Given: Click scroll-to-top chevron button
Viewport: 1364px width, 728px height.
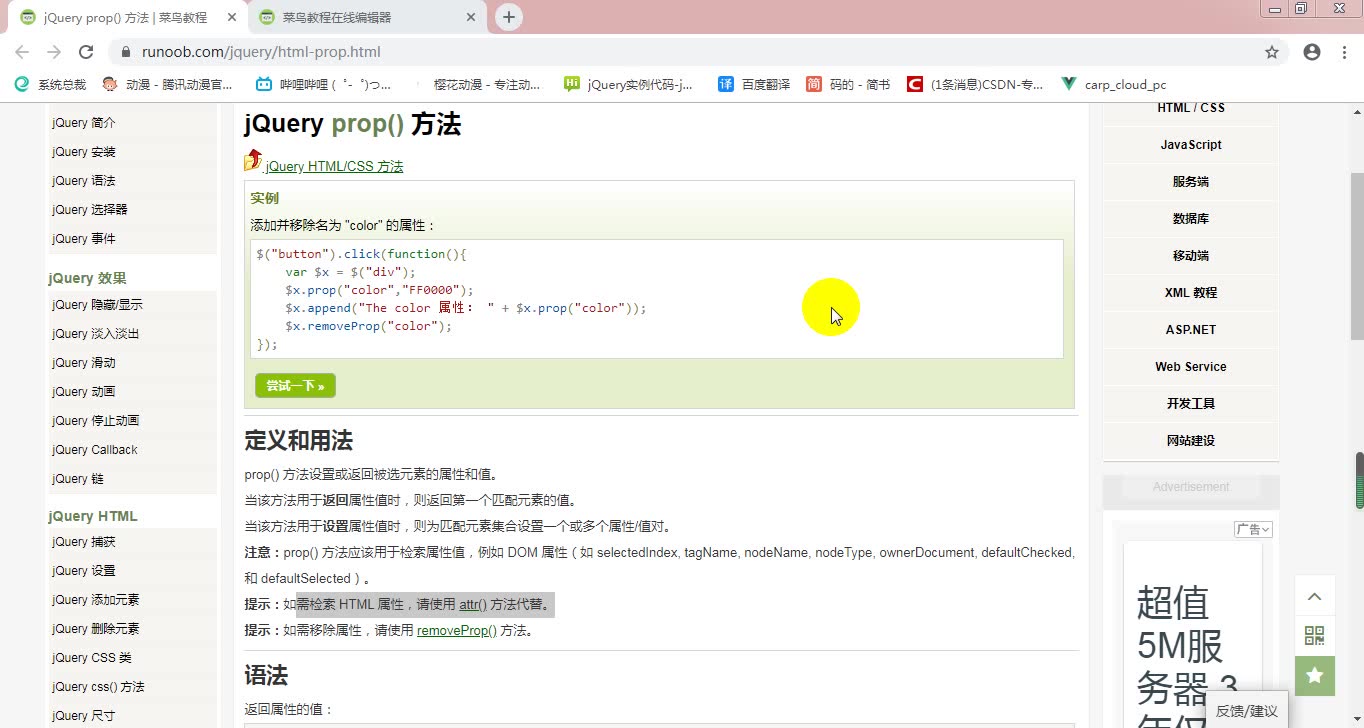Looking at the screenshot, I should (1315, 597).
